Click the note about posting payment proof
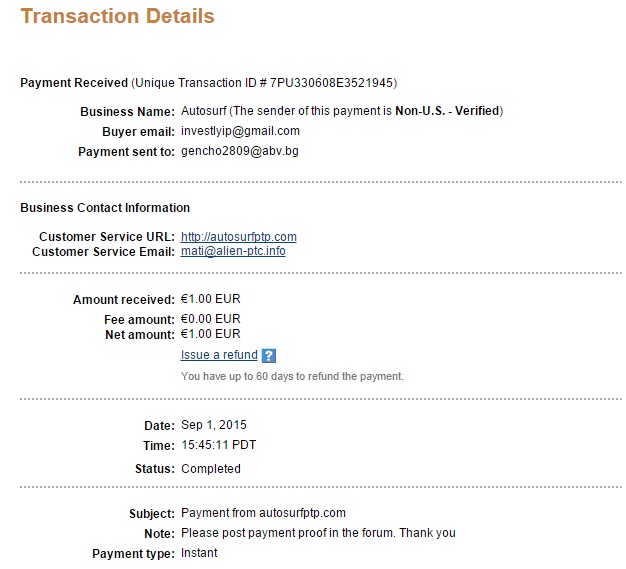 pos(318,533)
